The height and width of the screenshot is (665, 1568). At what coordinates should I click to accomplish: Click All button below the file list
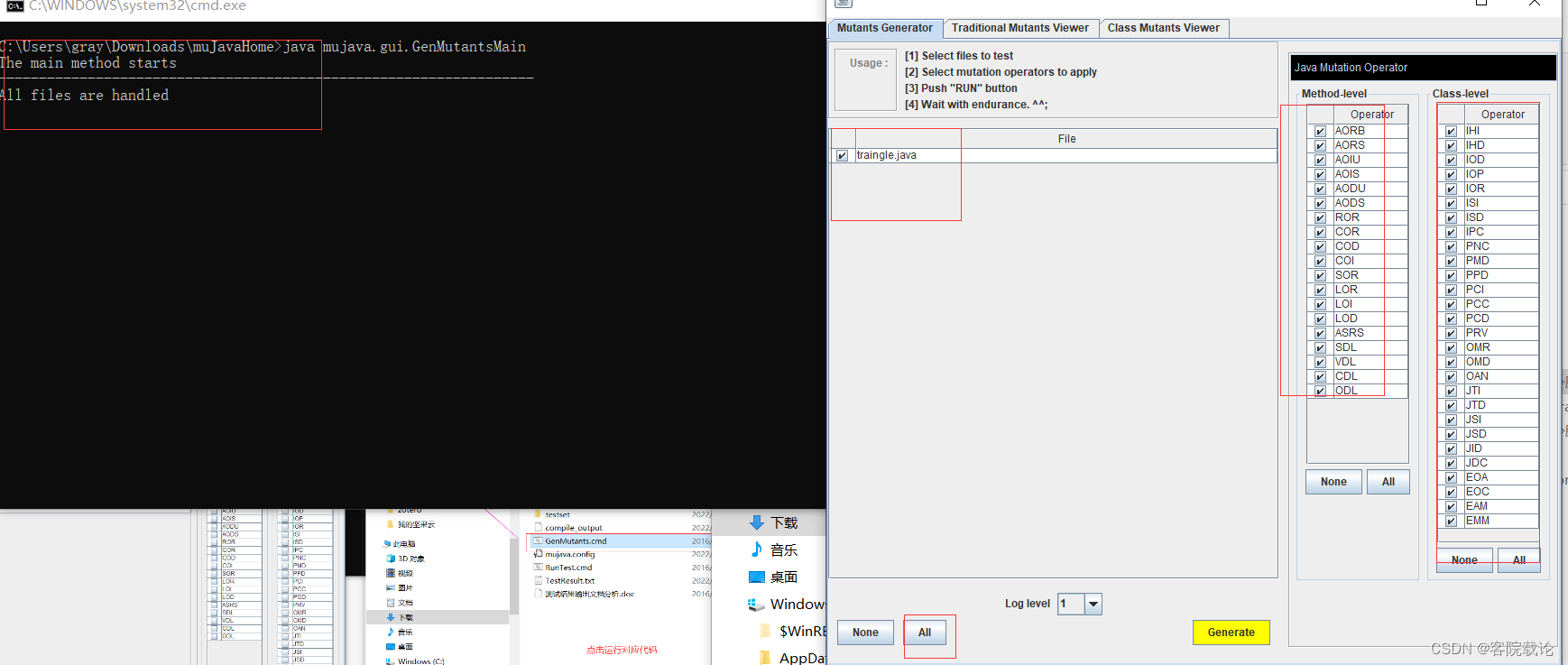pos(925,633)
